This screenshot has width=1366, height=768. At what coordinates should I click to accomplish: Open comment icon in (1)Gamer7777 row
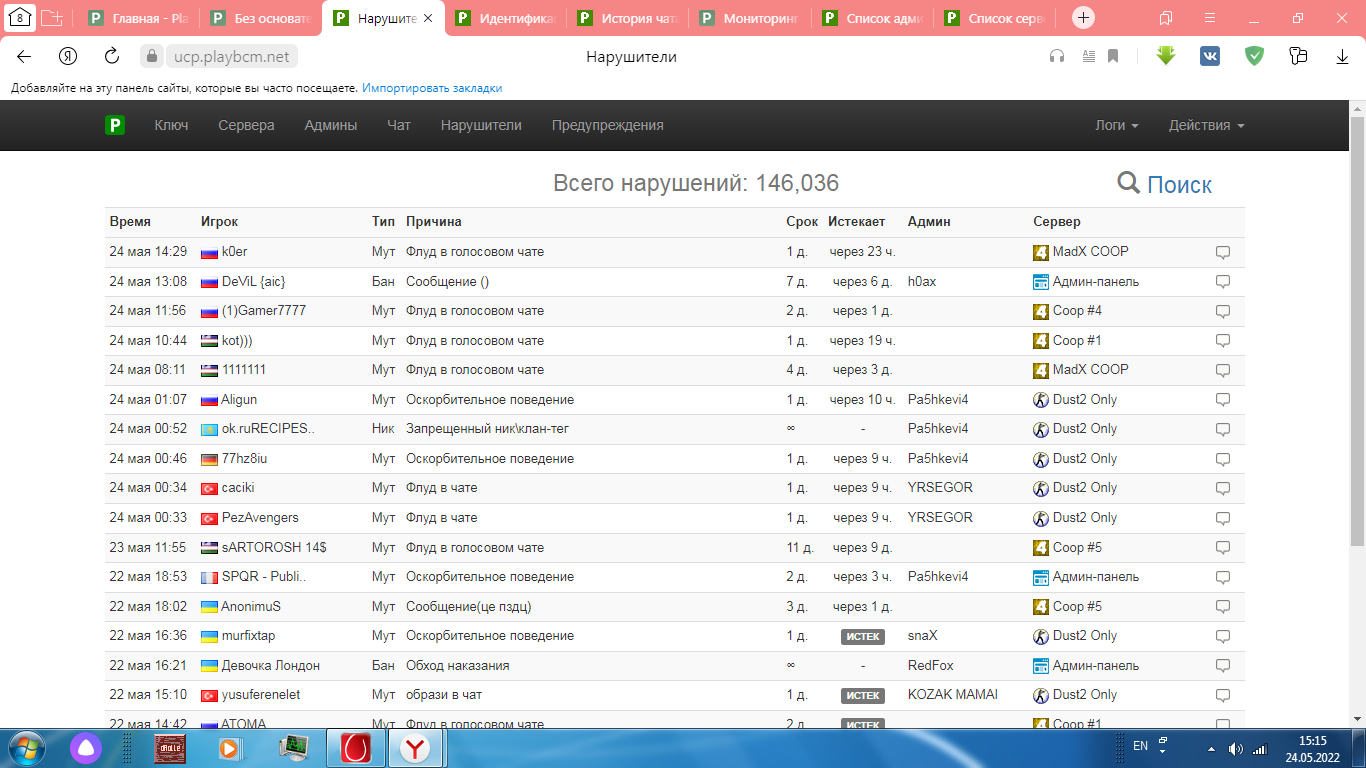tap(1222, 311)
